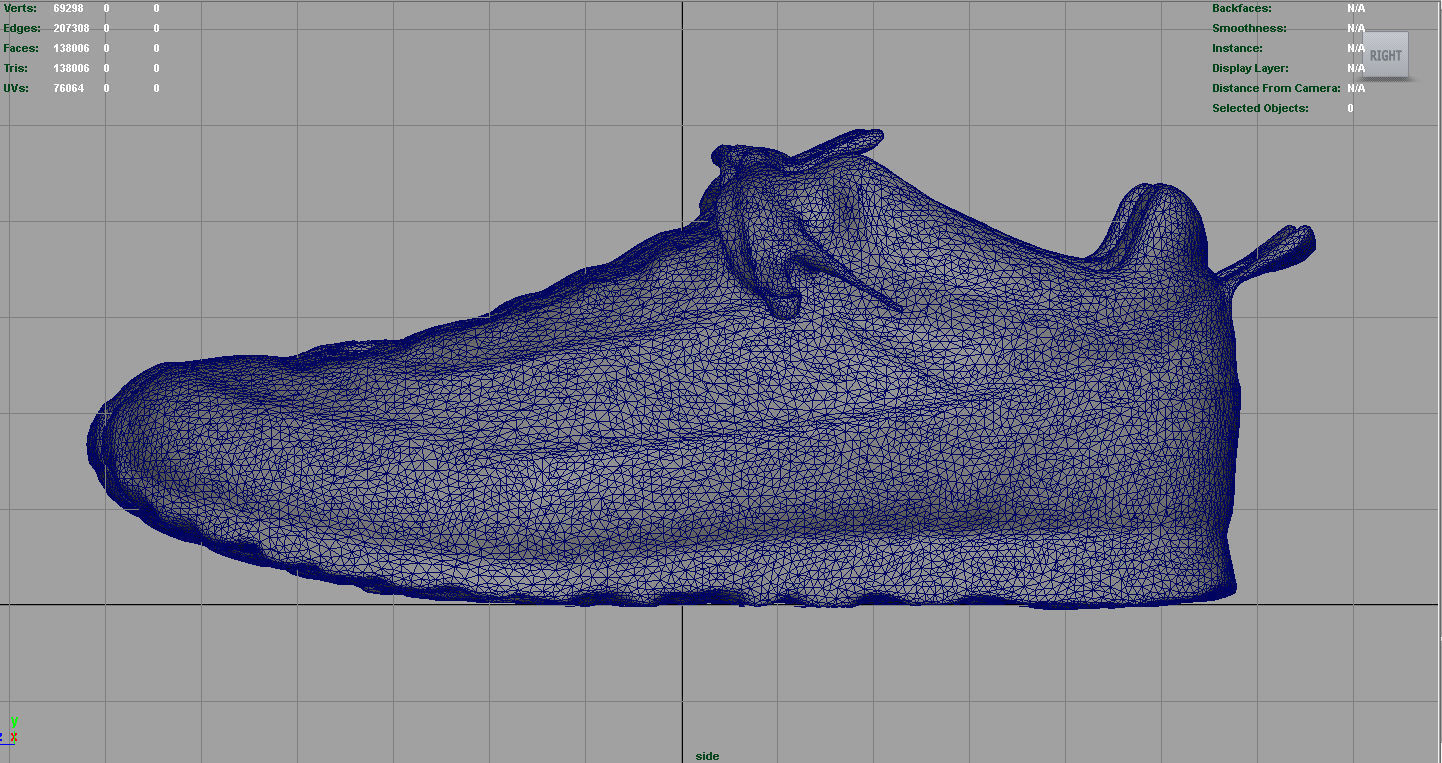Viewport: 1442px width, 763px height.
Task: Click the 'UVs:' heads-up display label
Action: tap(16, 88)
